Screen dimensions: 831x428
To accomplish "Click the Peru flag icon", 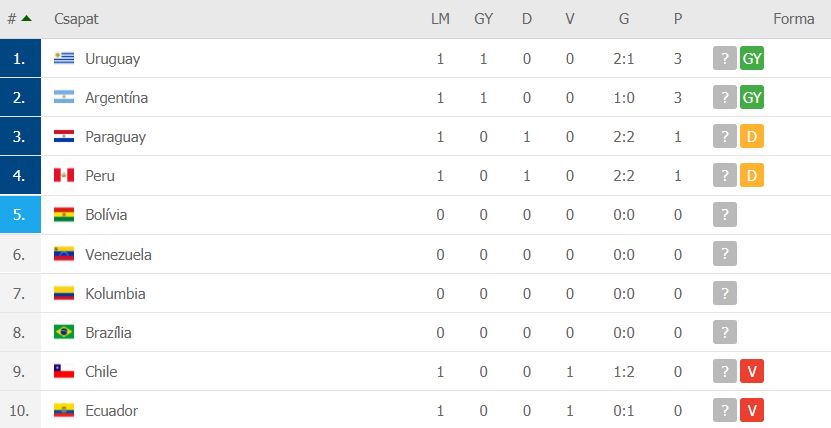I will (64, 176).
